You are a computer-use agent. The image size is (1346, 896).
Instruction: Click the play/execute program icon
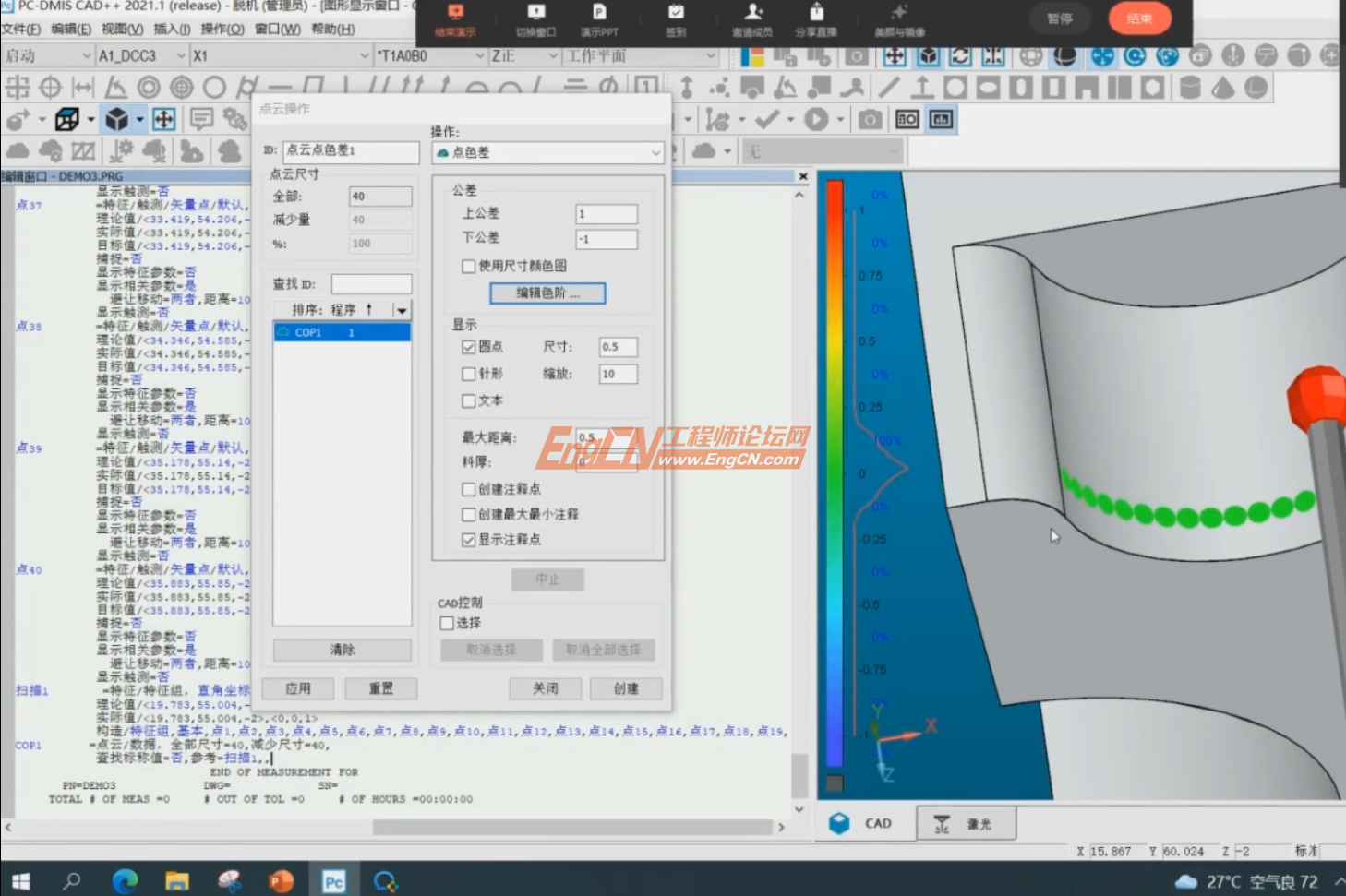coord(816,120)
